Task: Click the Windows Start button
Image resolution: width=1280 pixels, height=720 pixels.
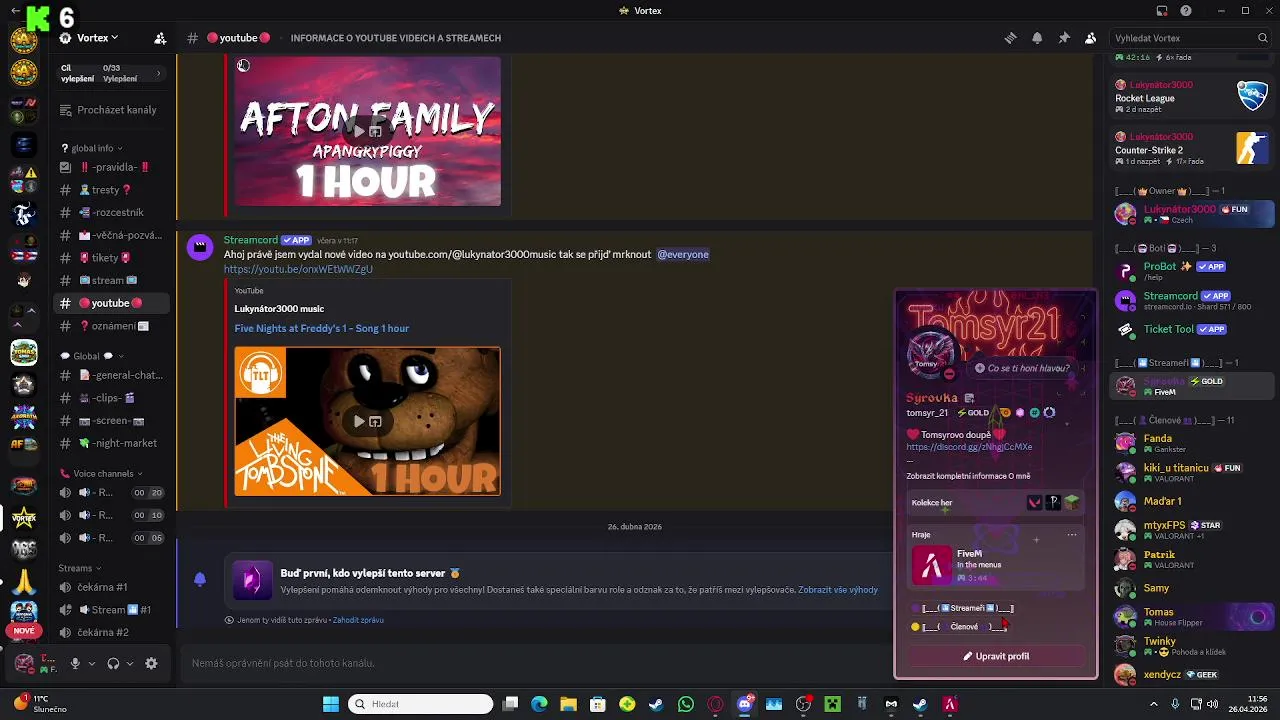Action: 330,704
